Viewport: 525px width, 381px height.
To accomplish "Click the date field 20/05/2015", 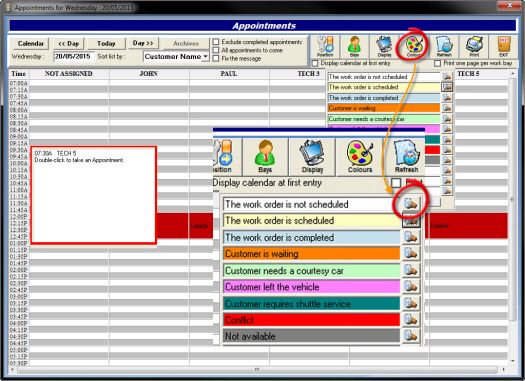I will point(73,57).
